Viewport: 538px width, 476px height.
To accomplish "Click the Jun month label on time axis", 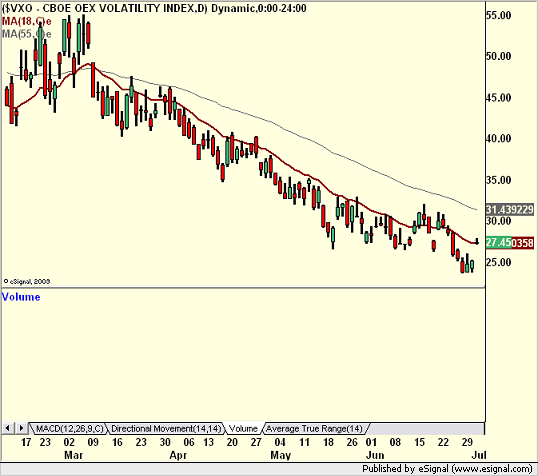I will click(x=375, y=455).
